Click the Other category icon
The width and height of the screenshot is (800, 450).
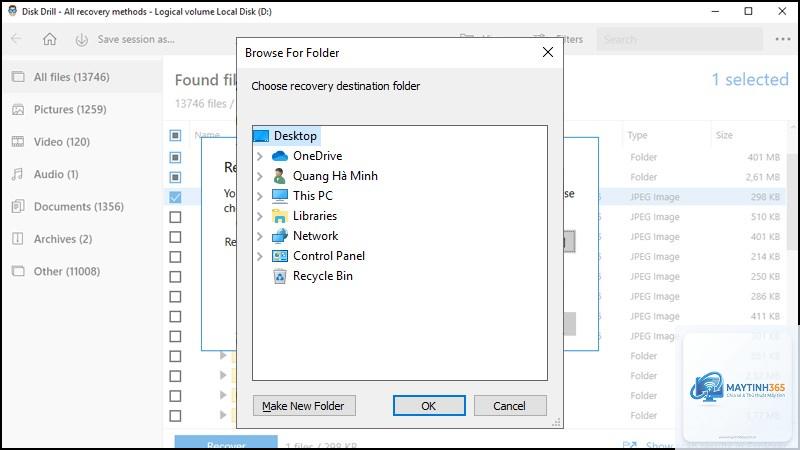click(18, 271)
